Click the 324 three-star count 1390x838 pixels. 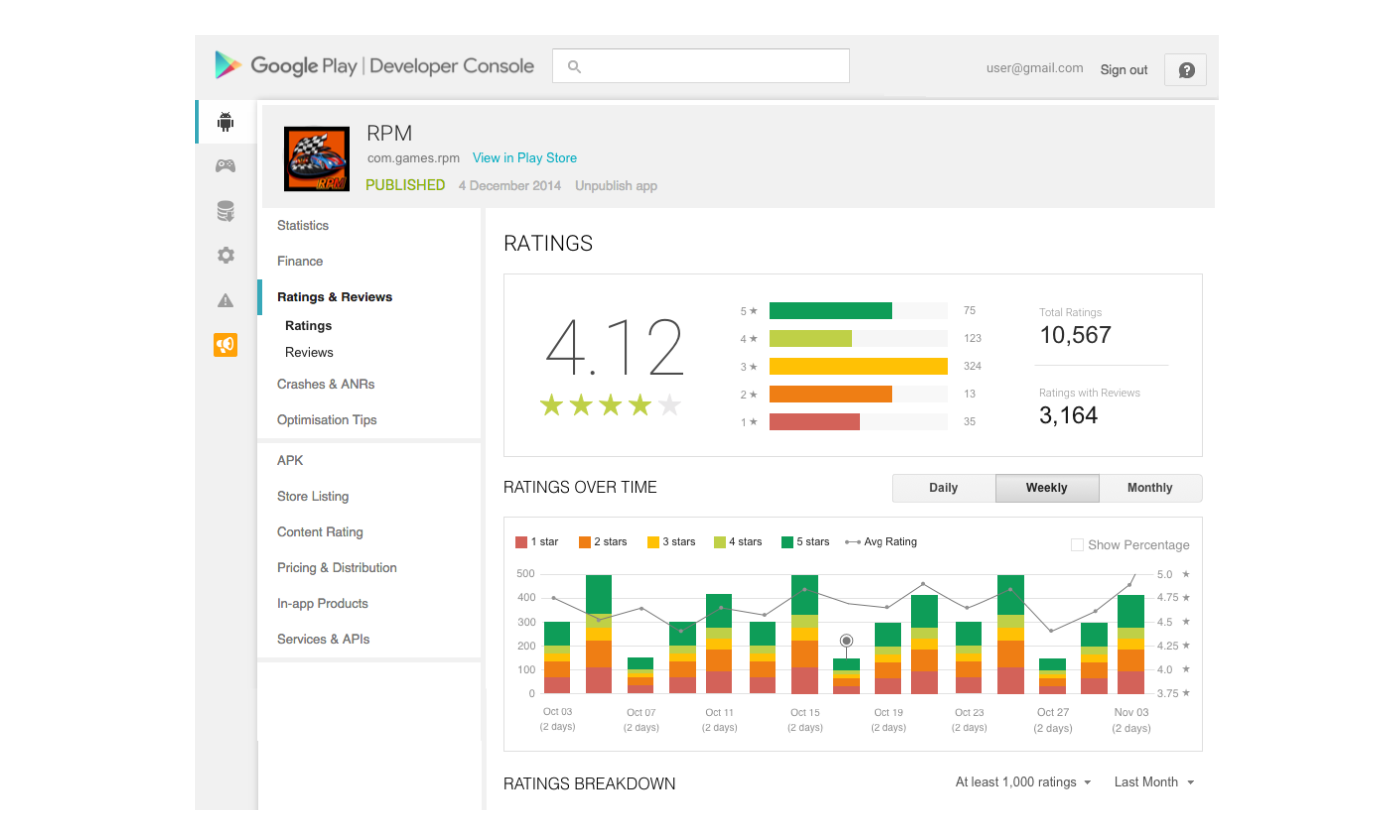(x=972, y=366)
